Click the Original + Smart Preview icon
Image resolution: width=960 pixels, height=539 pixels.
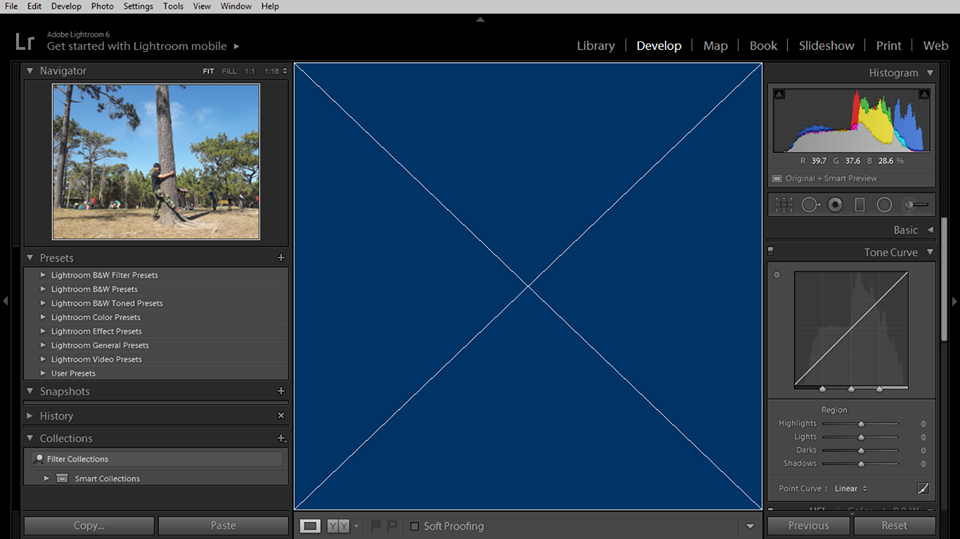tap(777, 178)
